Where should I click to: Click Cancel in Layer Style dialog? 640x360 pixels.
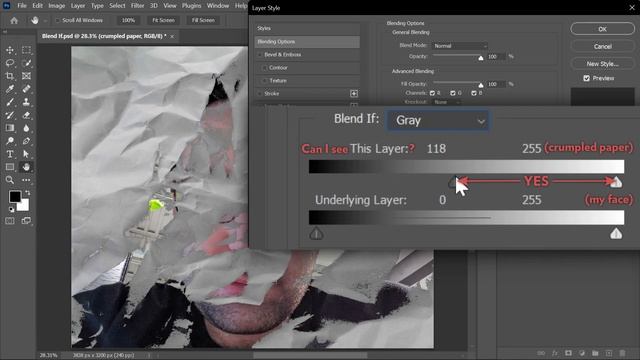602,47
